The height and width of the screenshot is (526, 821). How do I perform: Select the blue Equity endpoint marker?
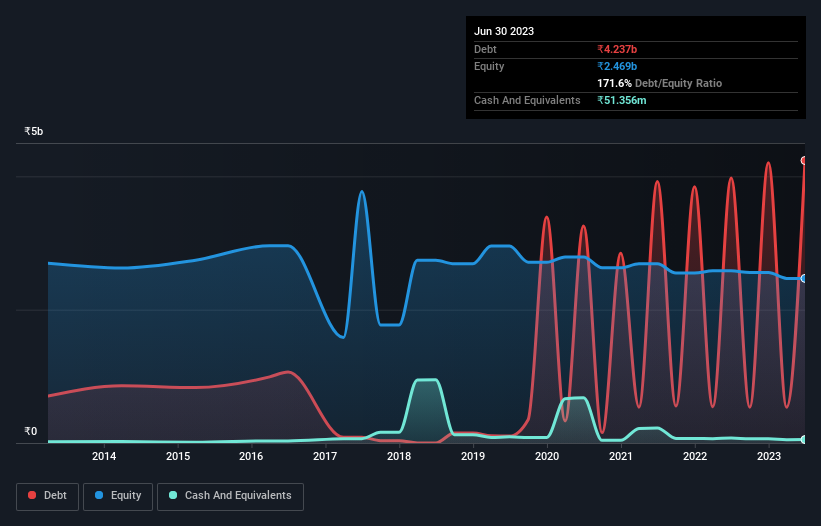click(x=804, y=278)
